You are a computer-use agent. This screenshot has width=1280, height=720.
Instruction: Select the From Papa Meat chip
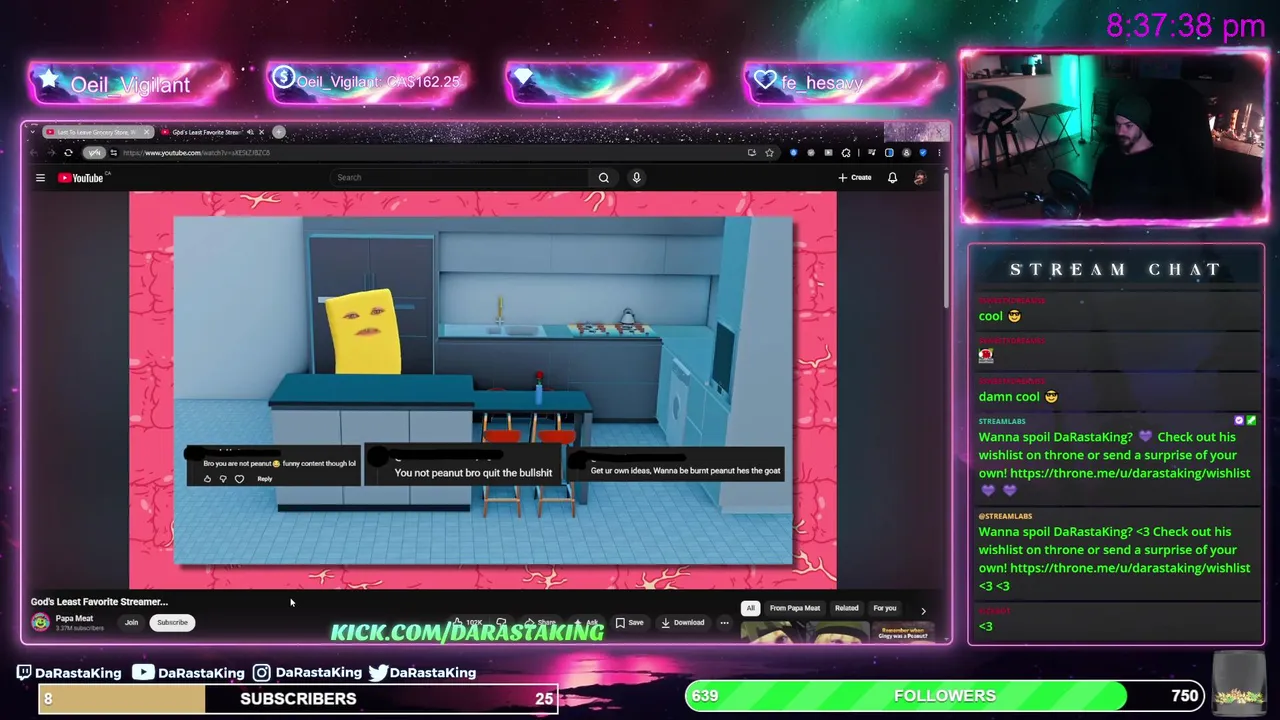[x=795, y=608]
